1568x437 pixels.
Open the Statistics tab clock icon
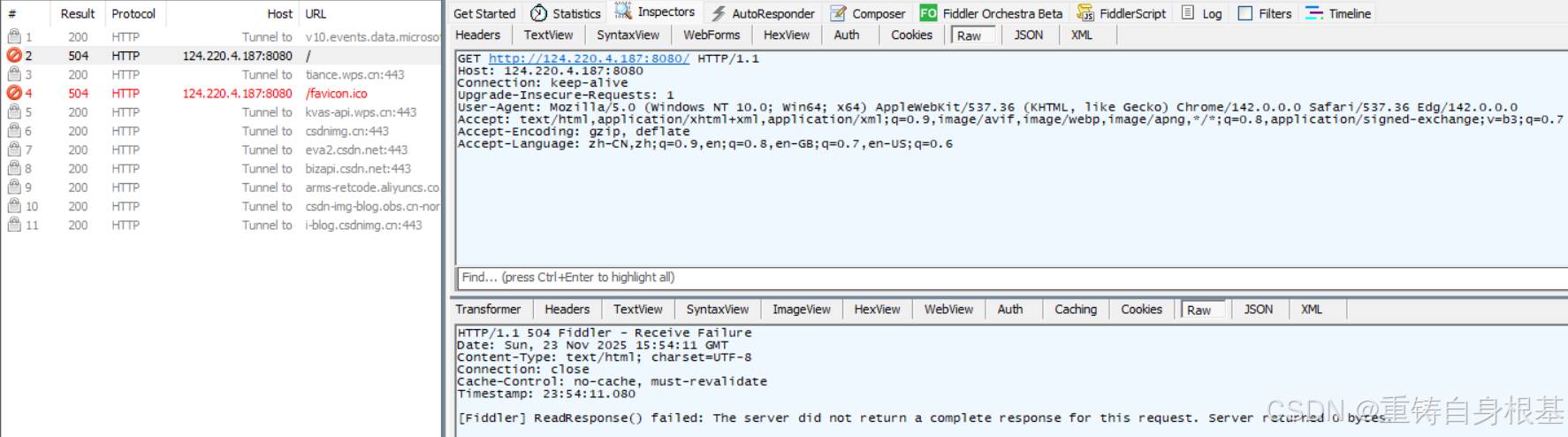click(x=538, y=13)
